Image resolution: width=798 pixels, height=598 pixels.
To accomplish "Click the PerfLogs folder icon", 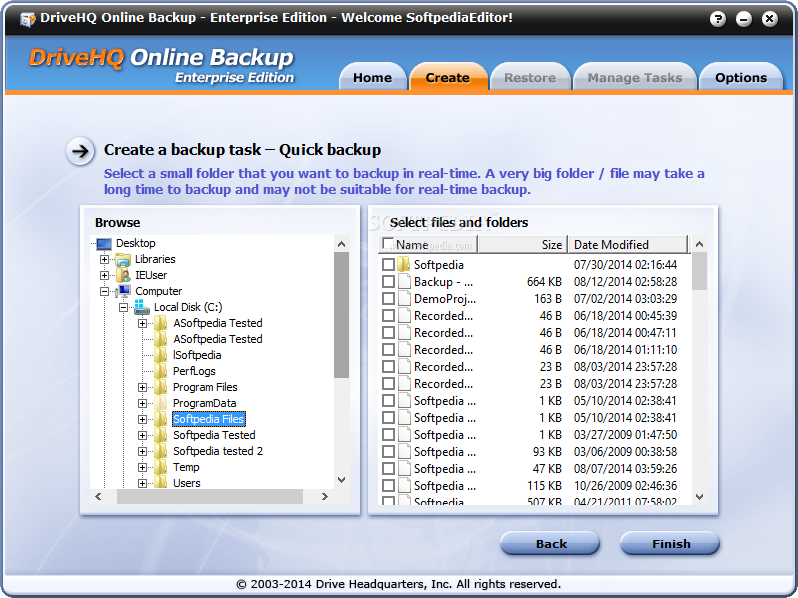I will [160, 371].
